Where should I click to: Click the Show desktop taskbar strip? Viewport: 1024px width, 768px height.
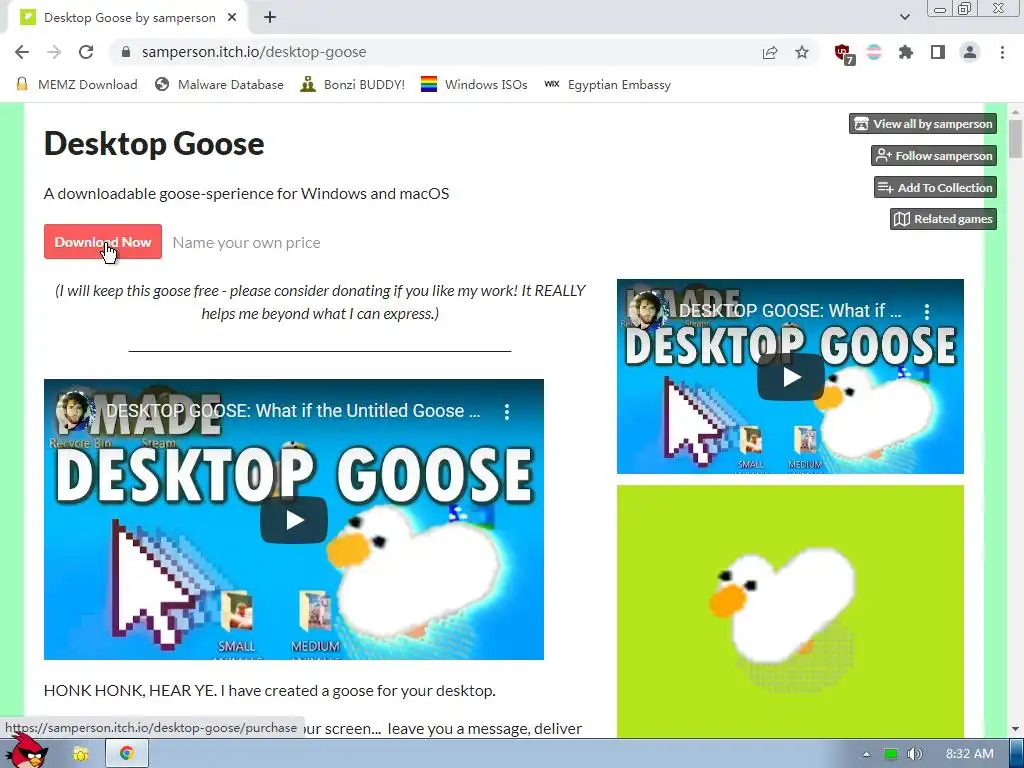pos(1017,754)
